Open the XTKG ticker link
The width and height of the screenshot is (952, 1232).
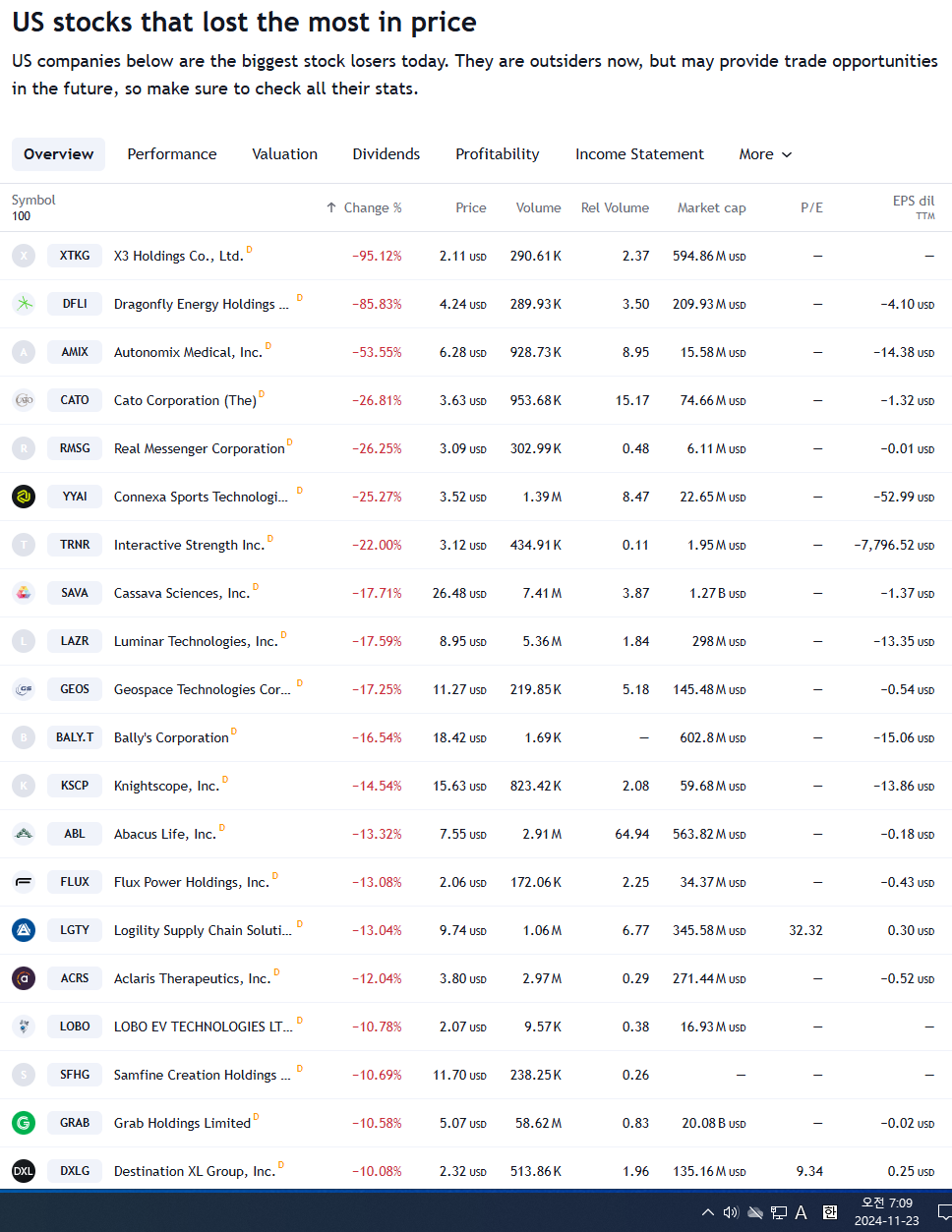click(x=75, y=256)
